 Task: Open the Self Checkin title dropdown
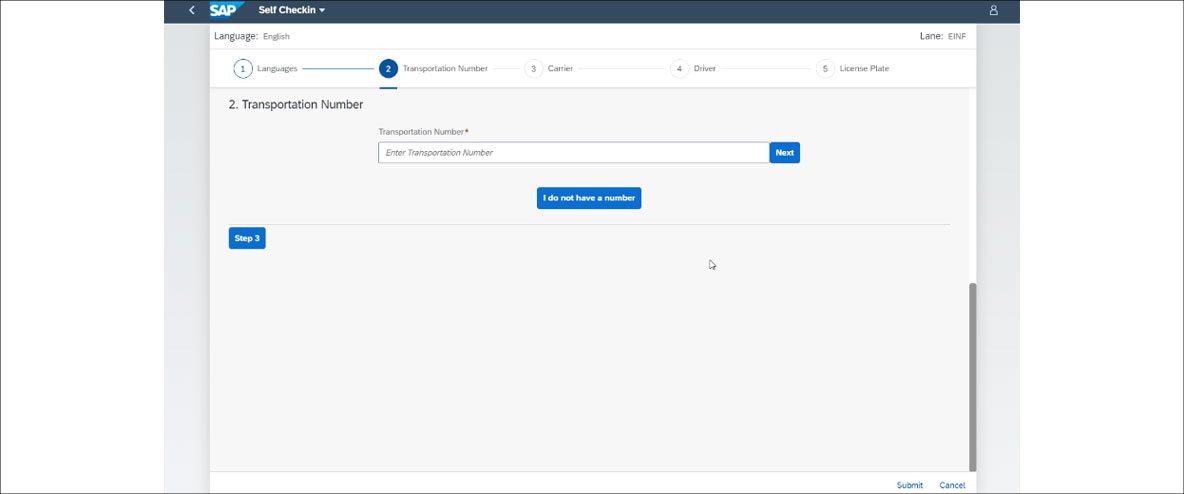tap(291, 11)
